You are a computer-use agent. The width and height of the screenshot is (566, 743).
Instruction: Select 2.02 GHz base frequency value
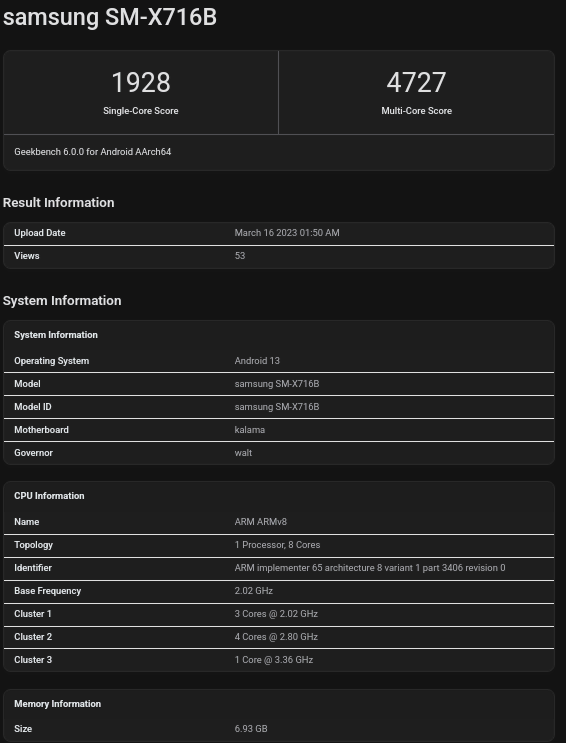[x=254, y=591]
